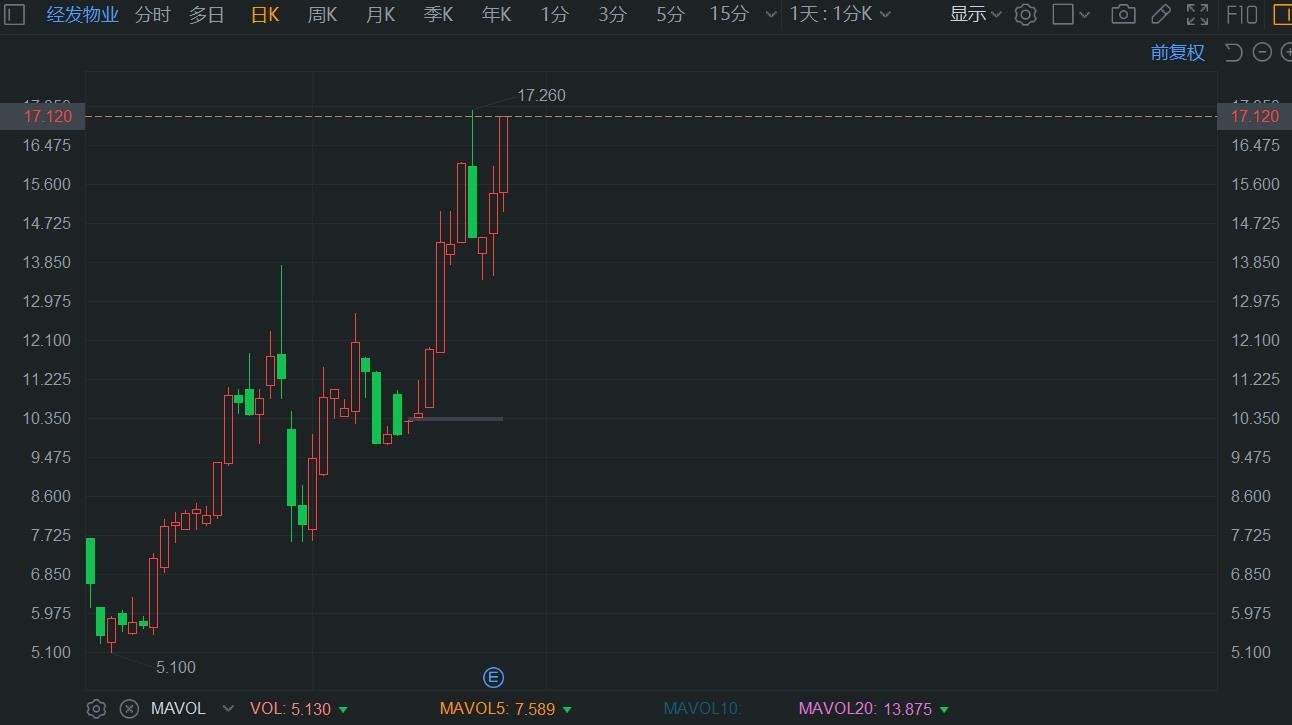Image resolution: width=1292 pixels, height=725 pixels.
Task: Click the latest red candlestick
Action: (x=504, y=154)
